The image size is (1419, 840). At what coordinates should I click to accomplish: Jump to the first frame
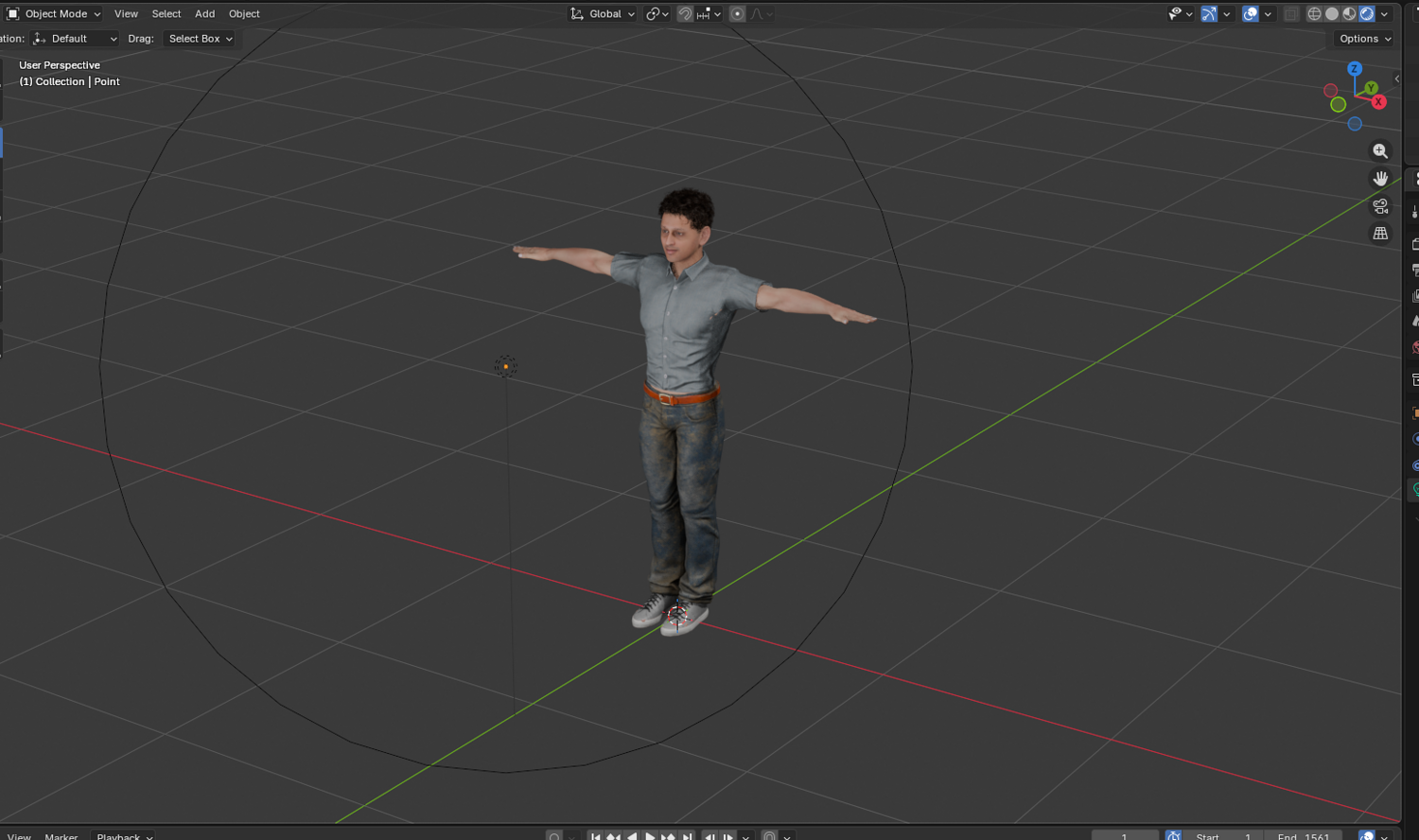pos(595,836)
